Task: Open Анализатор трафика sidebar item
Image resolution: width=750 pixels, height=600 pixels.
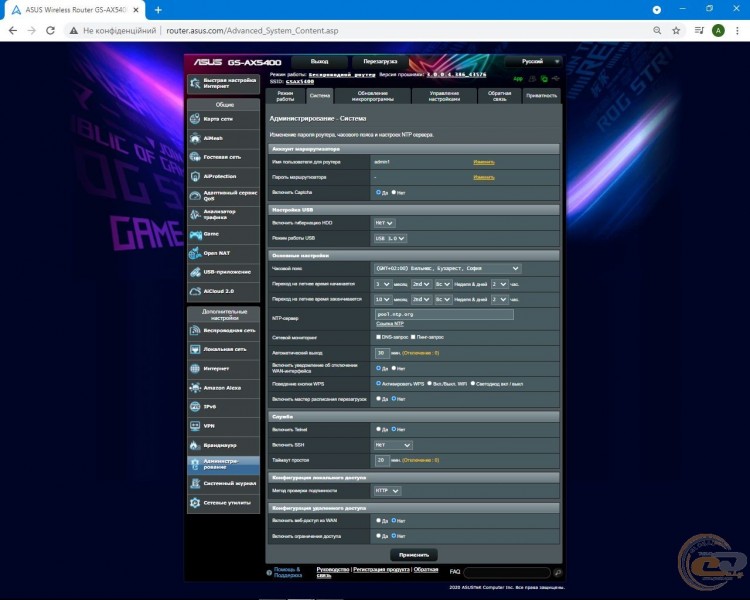Action: [223, 214]
